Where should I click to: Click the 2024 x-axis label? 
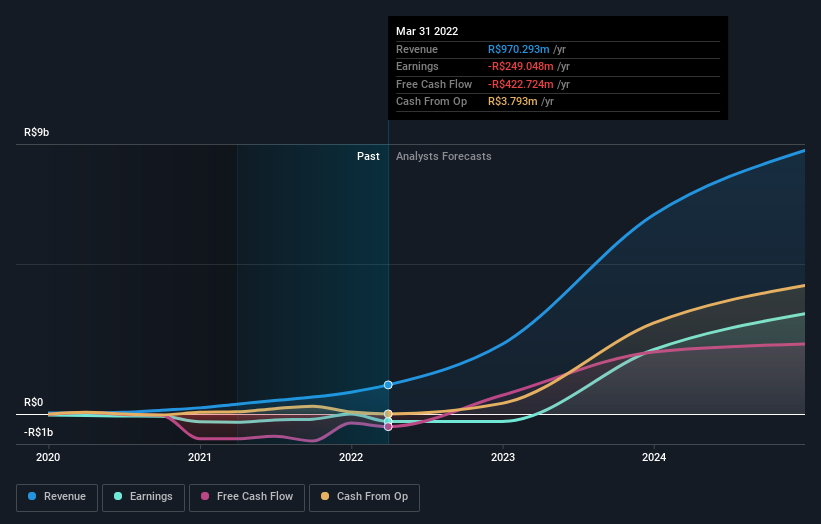tap(654, 457)
